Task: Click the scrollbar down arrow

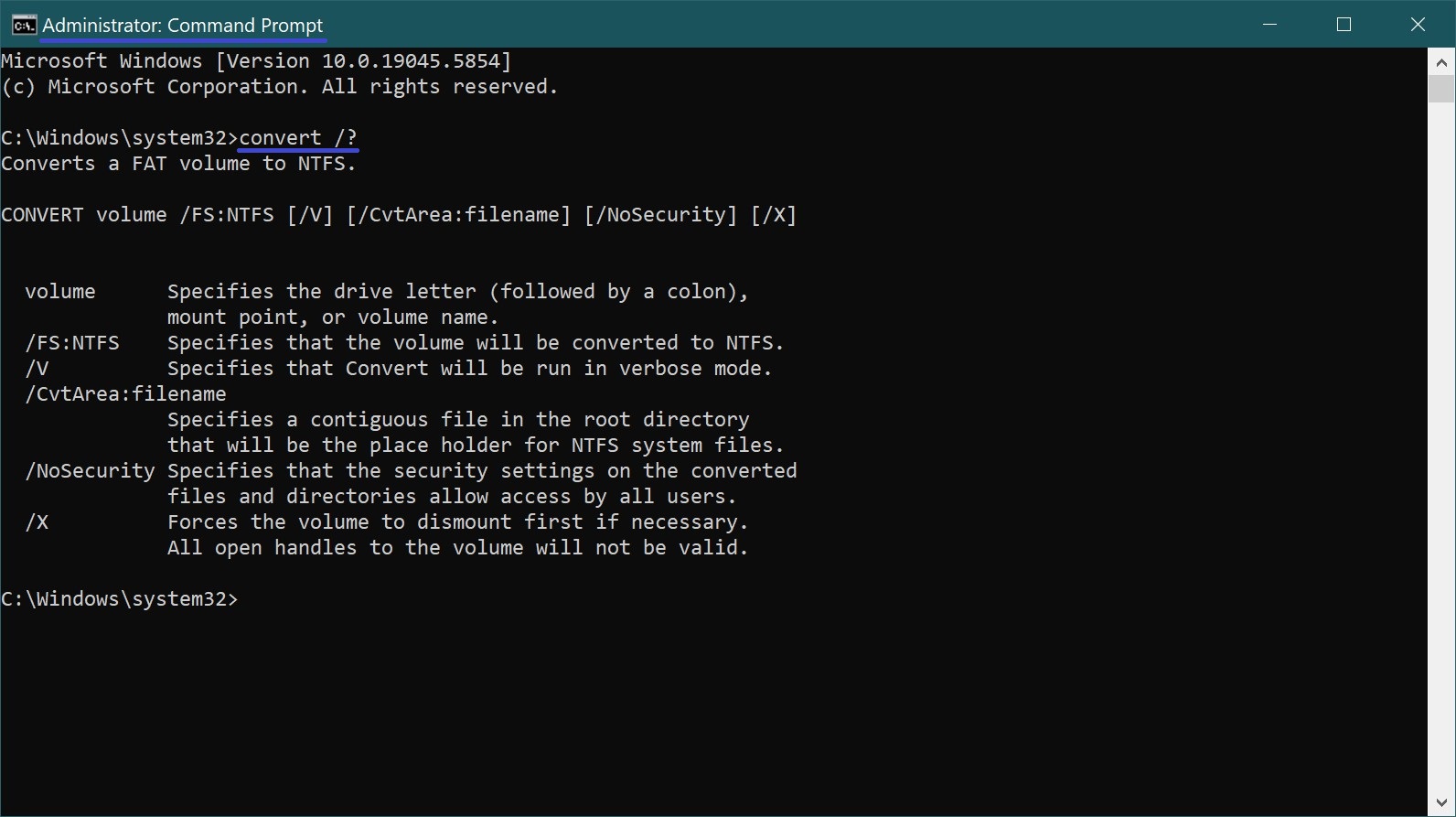Action: point(1441,803)
